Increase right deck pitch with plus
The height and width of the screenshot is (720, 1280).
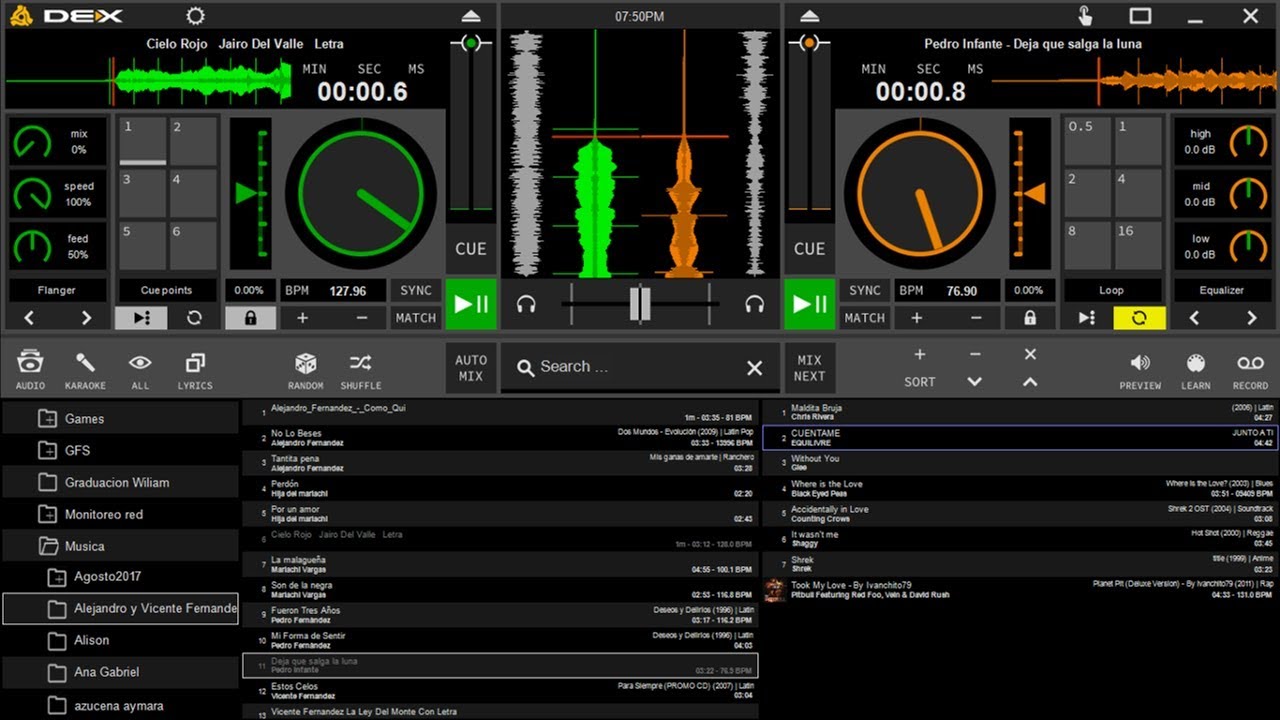tap(916, 318)
